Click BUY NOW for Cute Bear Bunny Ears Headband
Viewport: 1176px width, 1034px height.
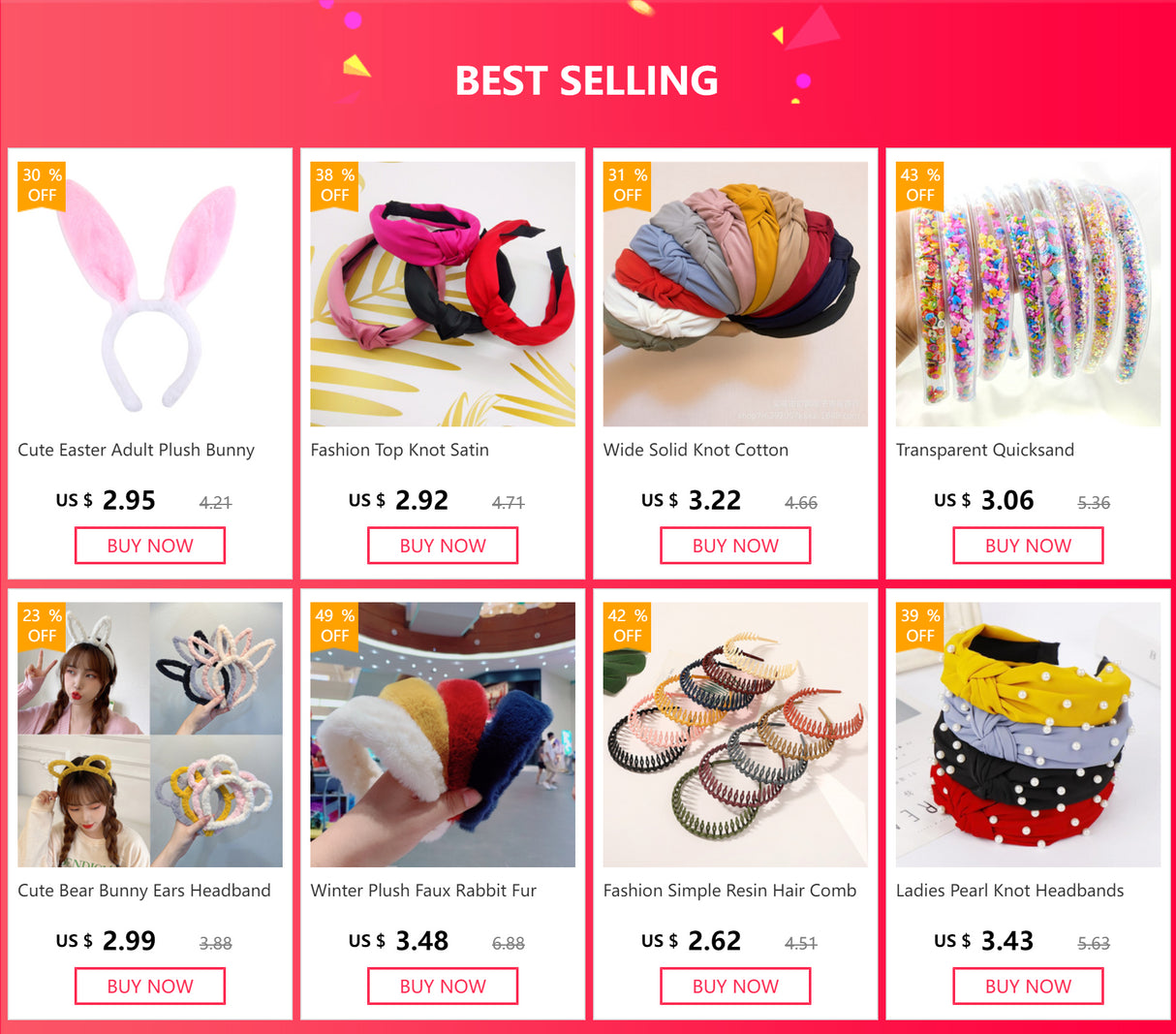point(150,987)
